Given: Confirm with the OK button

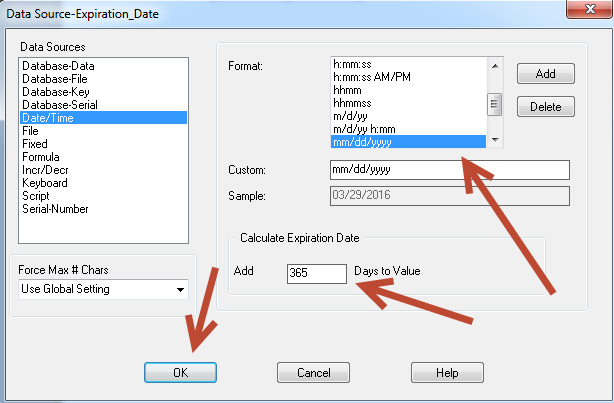Looking at the screenshot, I should pos(180,372).
